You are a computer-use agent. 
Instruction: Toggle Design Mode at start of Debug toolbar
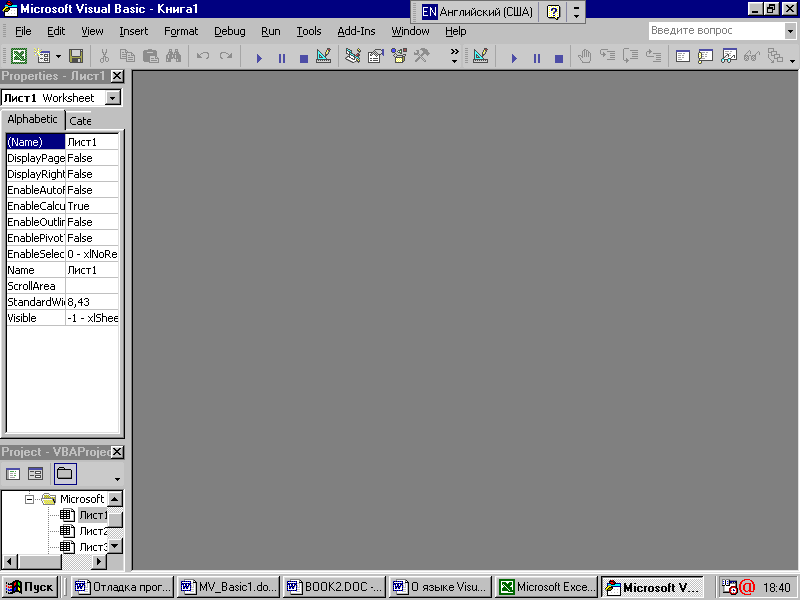point(481,56)
